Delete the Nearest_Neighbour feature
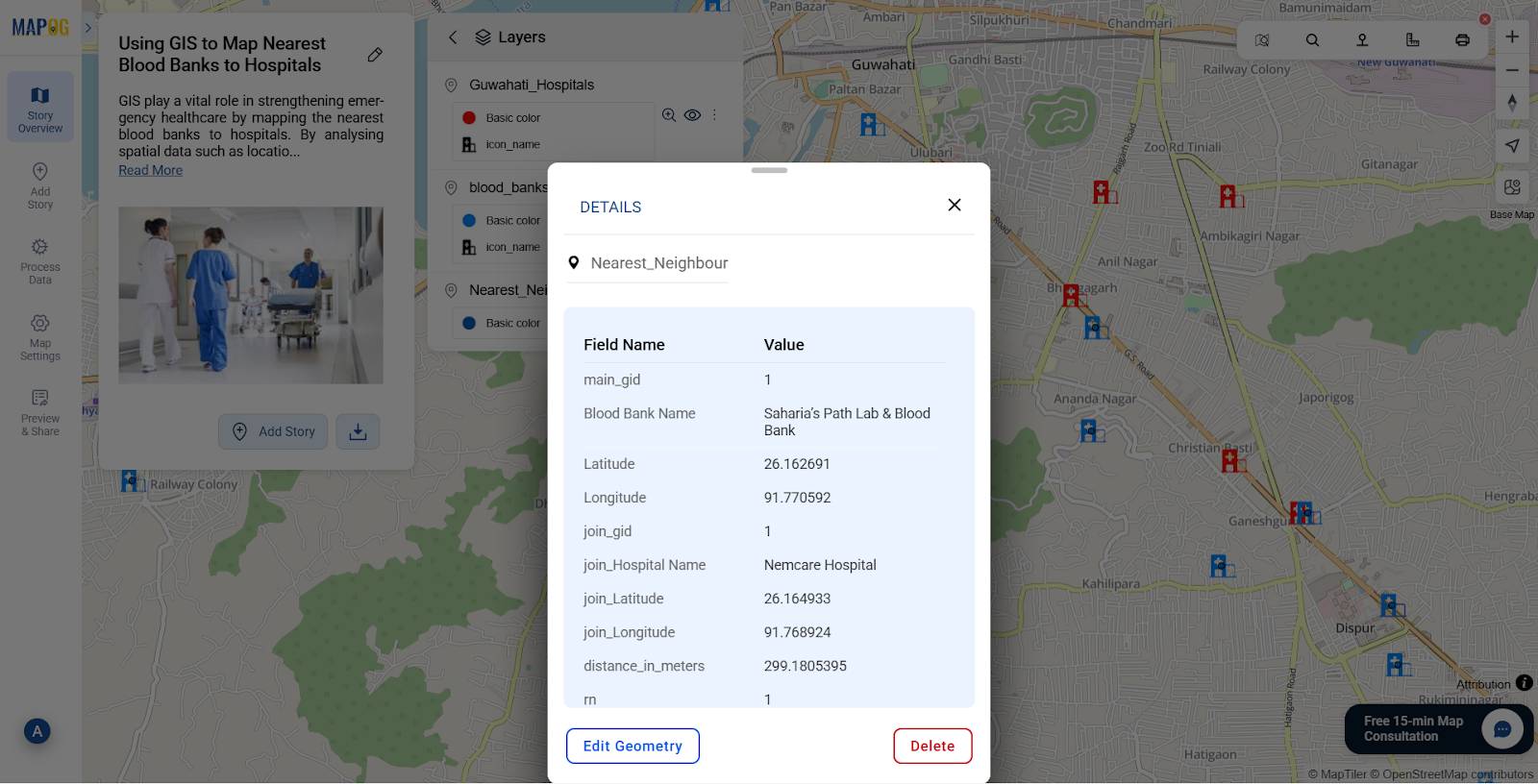 coord(932,746)
